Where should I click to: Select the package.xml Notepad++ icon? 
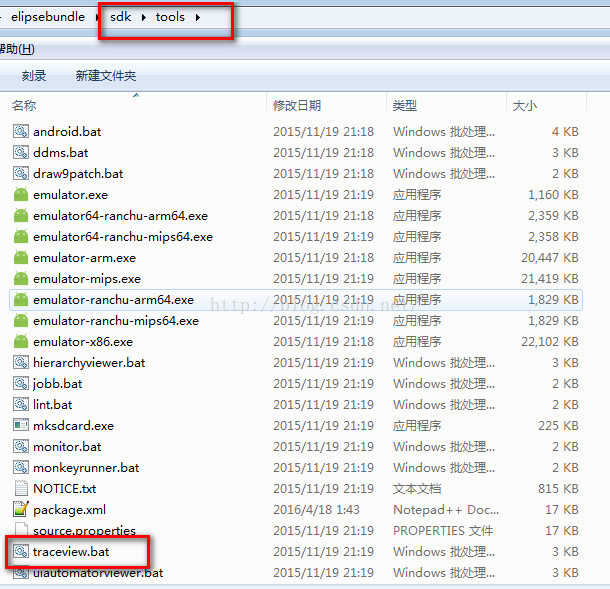click(21, 510)
